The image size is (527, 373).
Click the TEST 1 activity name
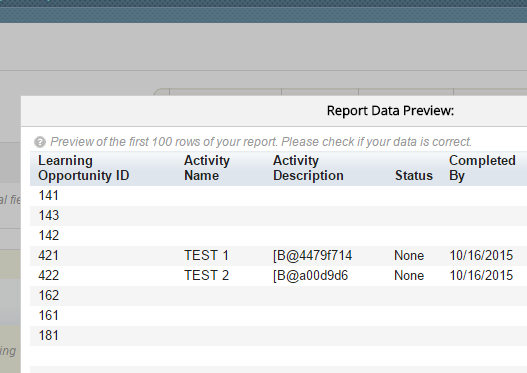coord(206,255)
